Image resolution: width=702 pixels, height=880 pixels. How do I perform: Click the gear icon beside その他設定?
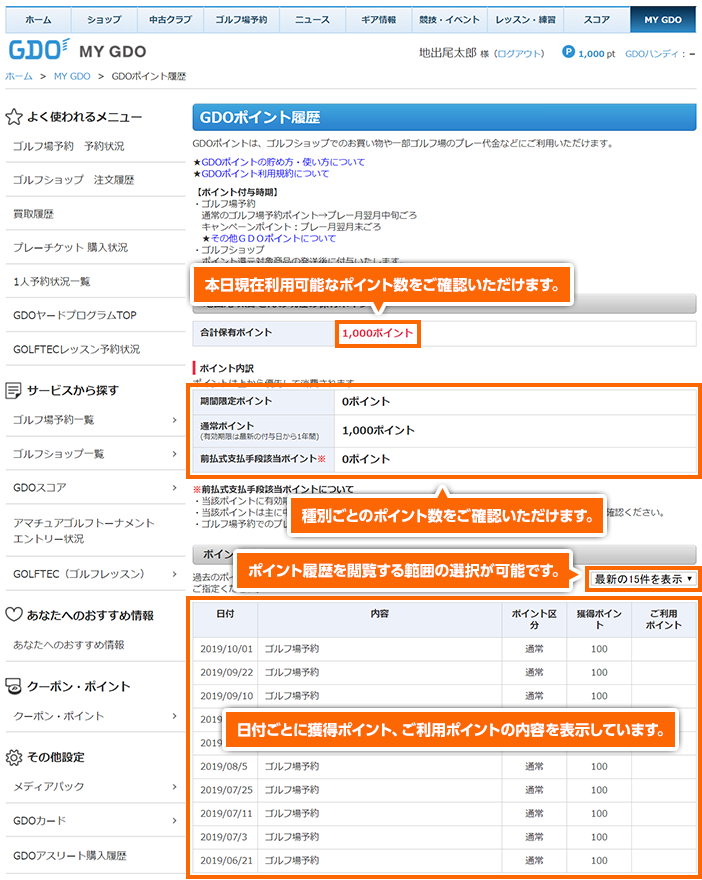click(13, 757)
